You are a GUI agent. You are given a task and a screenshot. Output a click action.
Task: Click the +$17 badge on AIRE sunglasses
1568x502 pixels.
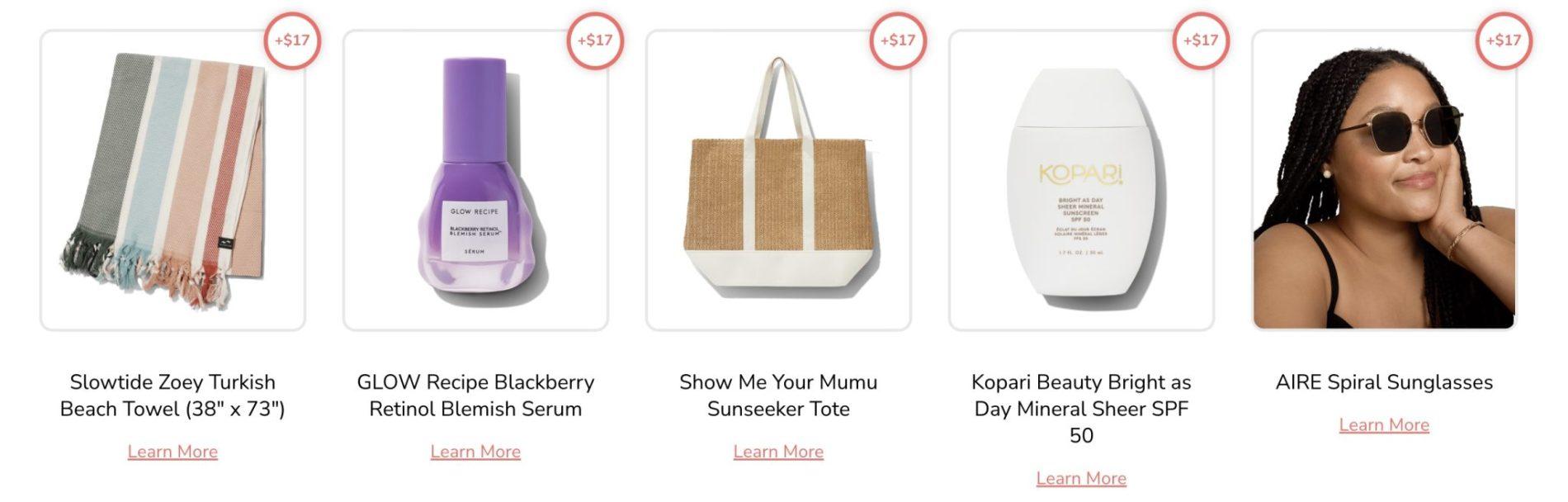coord(1504,40)
